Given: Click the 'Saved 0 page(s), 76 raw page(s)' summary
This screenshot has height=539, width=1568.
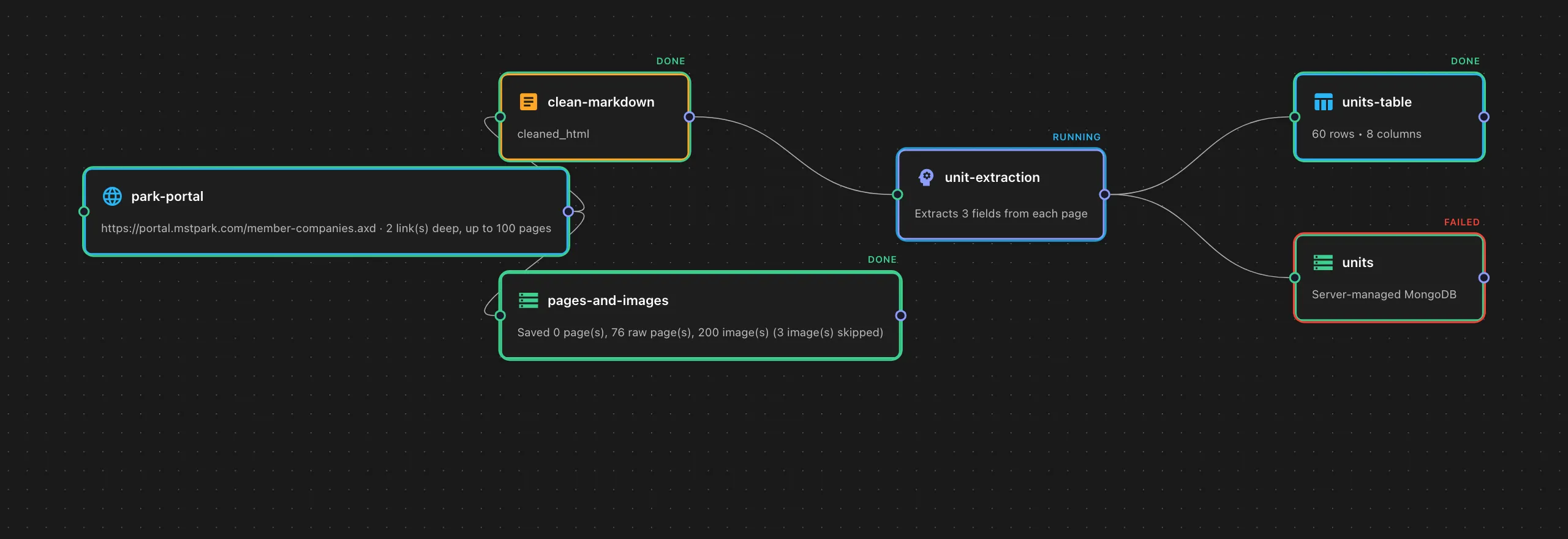Looking at the screenshot, I should point(700,333).
